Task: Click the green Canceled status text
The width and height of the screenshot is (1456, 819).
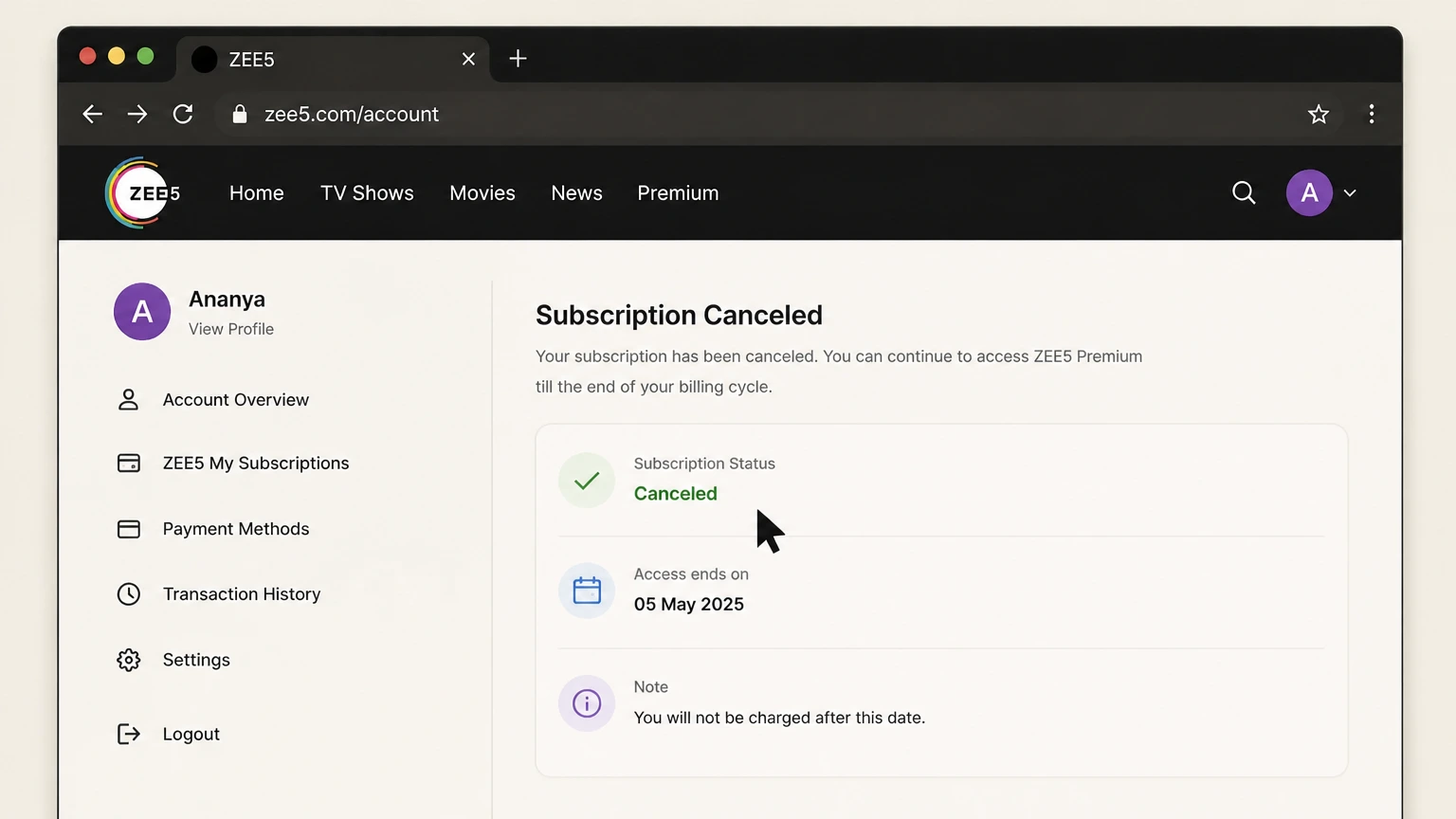Action: (x=676, y=494)
